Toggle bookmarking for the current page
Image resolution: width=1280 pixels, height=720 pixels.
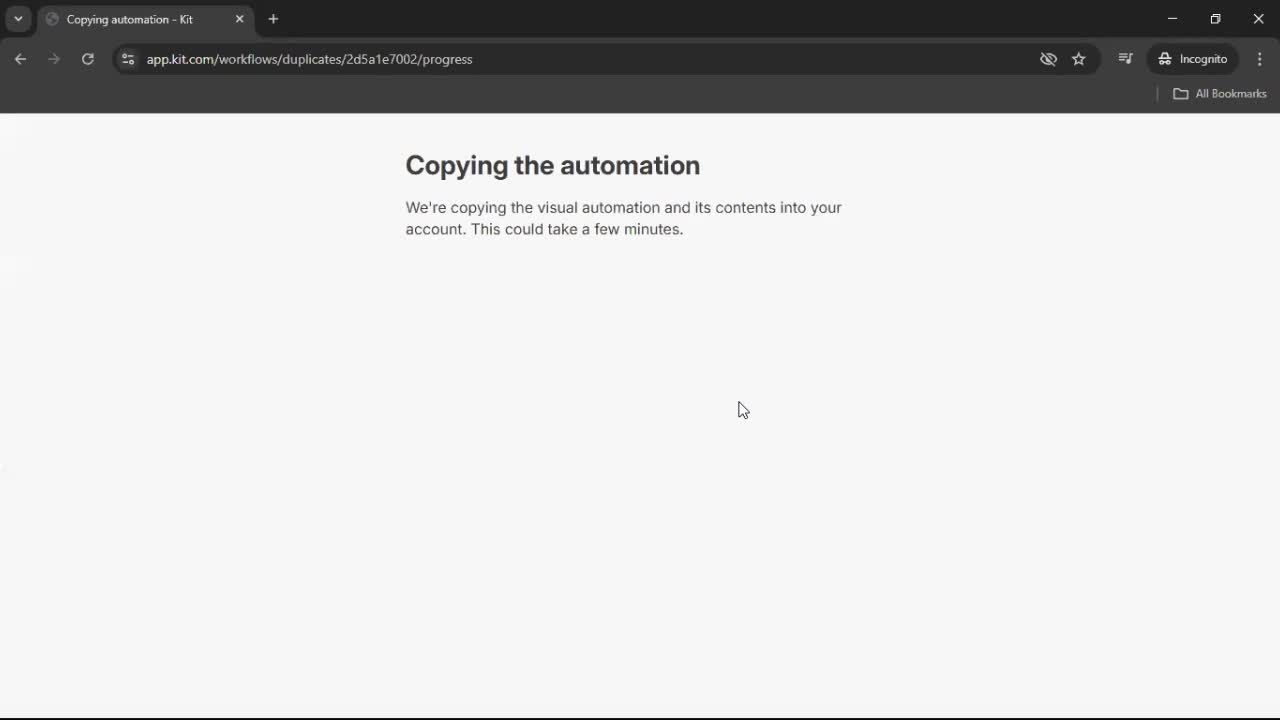(1079, 59)
